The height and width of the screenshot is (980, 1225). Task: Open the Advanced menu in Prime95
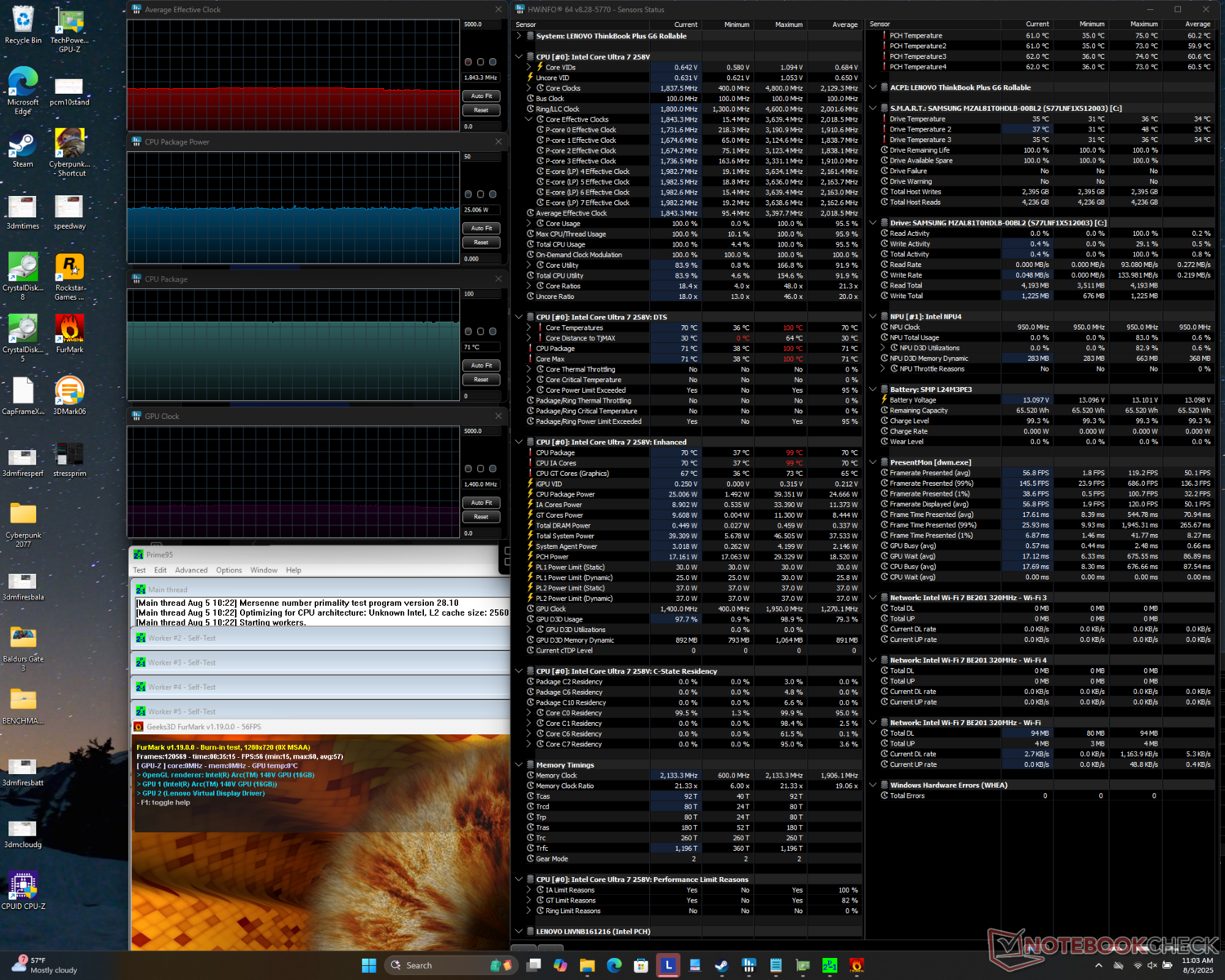point(191,570)
